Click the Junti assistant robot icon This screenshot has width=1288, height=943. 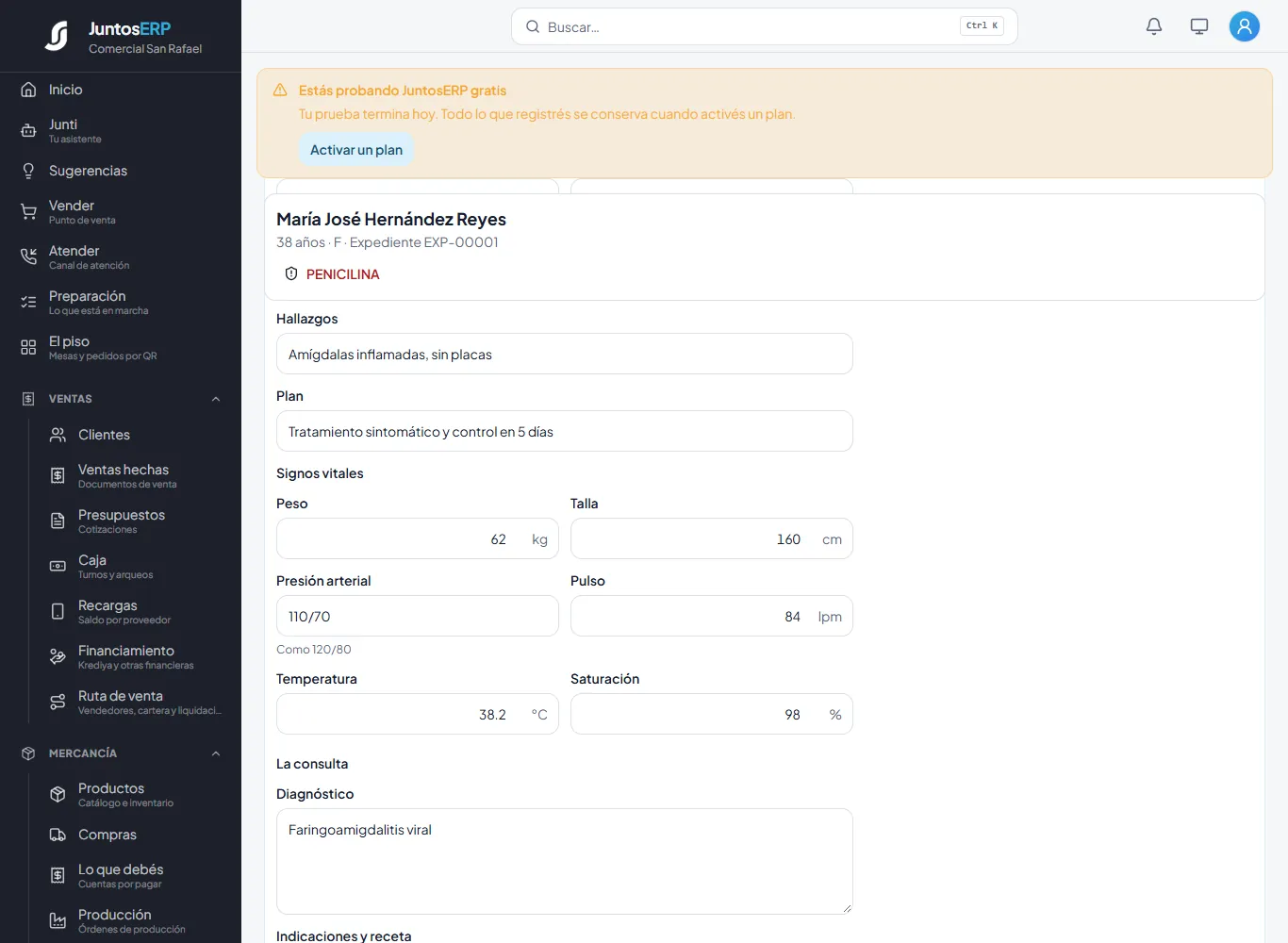click(28, 131)
